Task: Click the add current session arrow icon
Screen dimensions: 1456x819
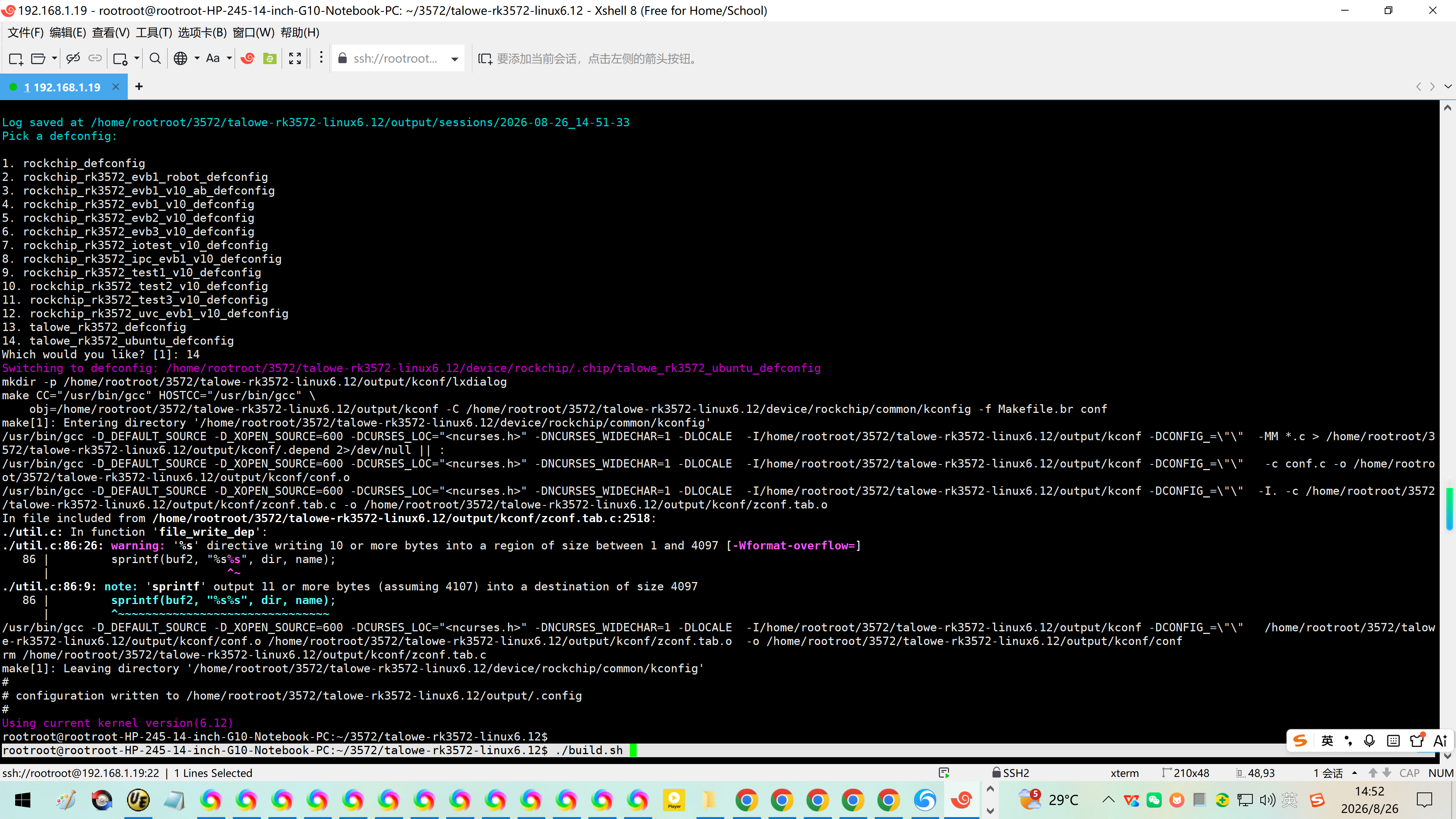Action: coord(485,59)
